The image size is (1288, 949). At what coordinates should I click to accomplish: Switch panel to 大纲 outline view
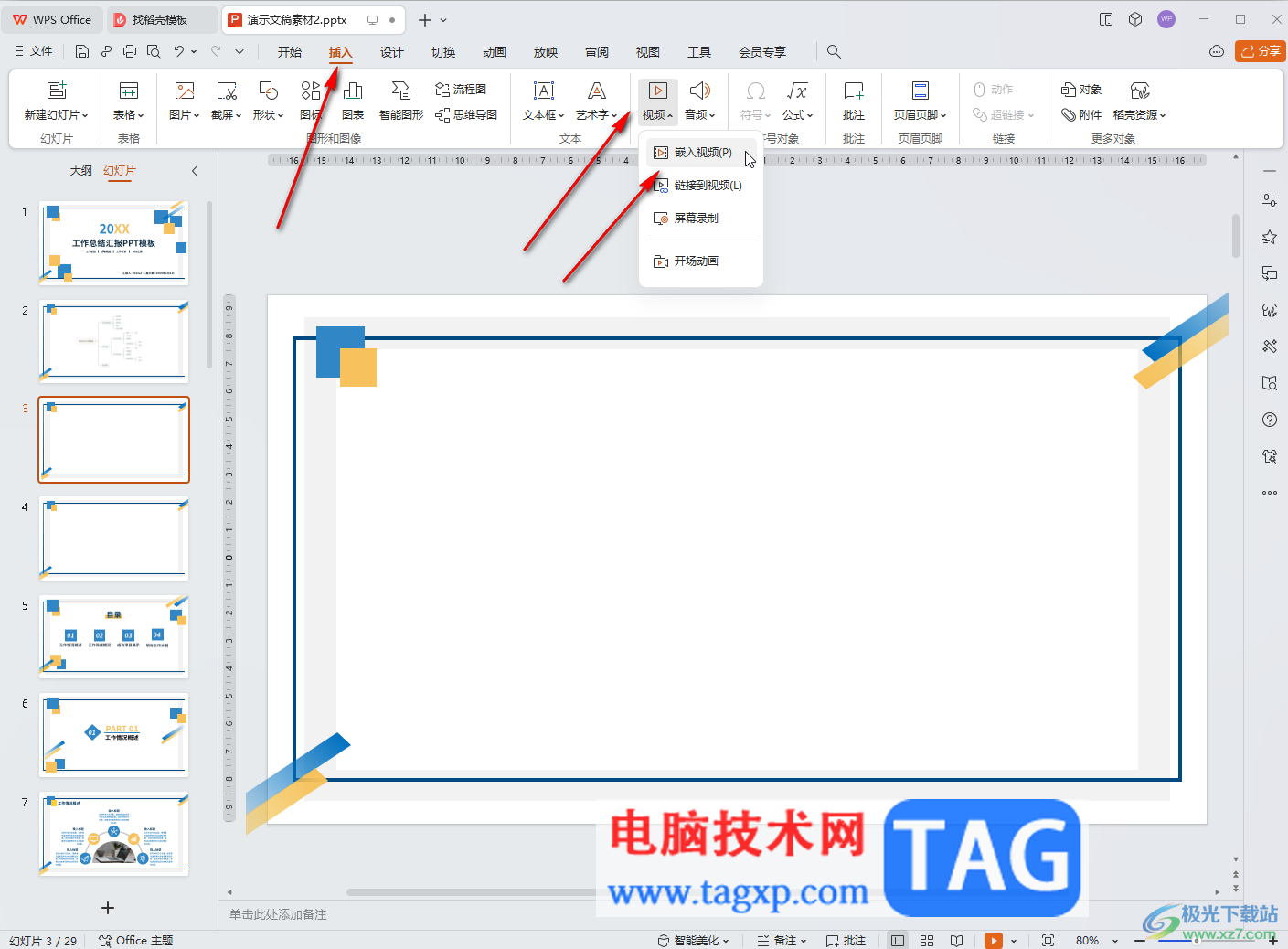[x=81, y=171]
